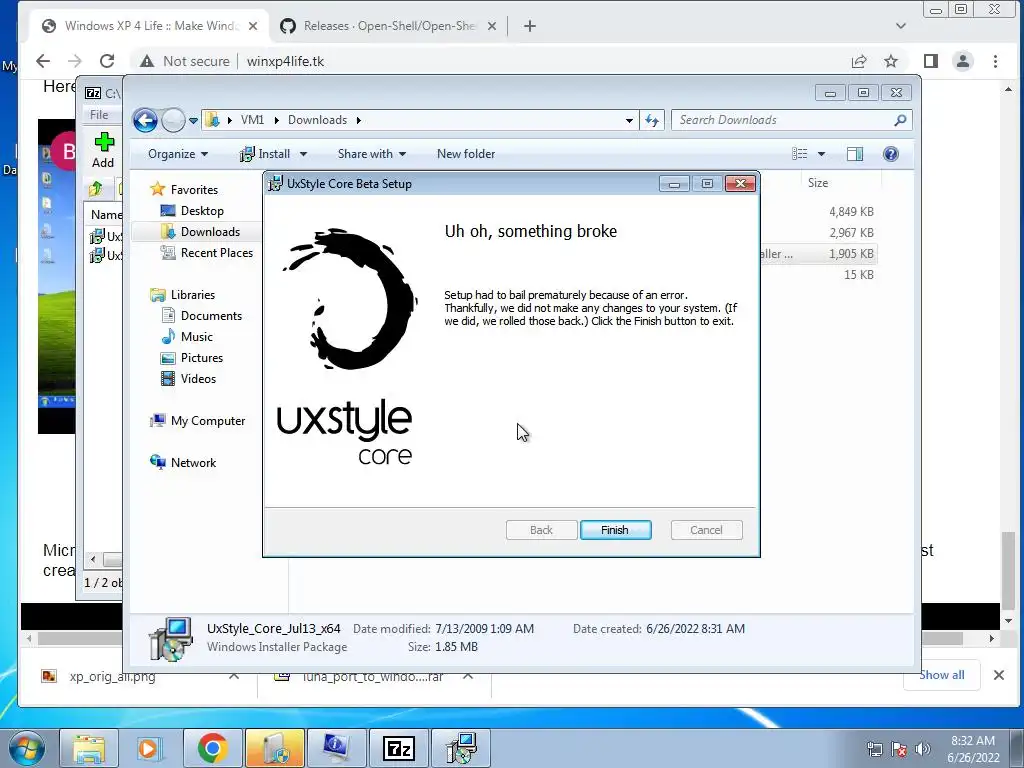Image resolution: width=1024 pixels, height=768 pixels.
Task: Click Add button in 7-Zip window
Action: (103, 151)
